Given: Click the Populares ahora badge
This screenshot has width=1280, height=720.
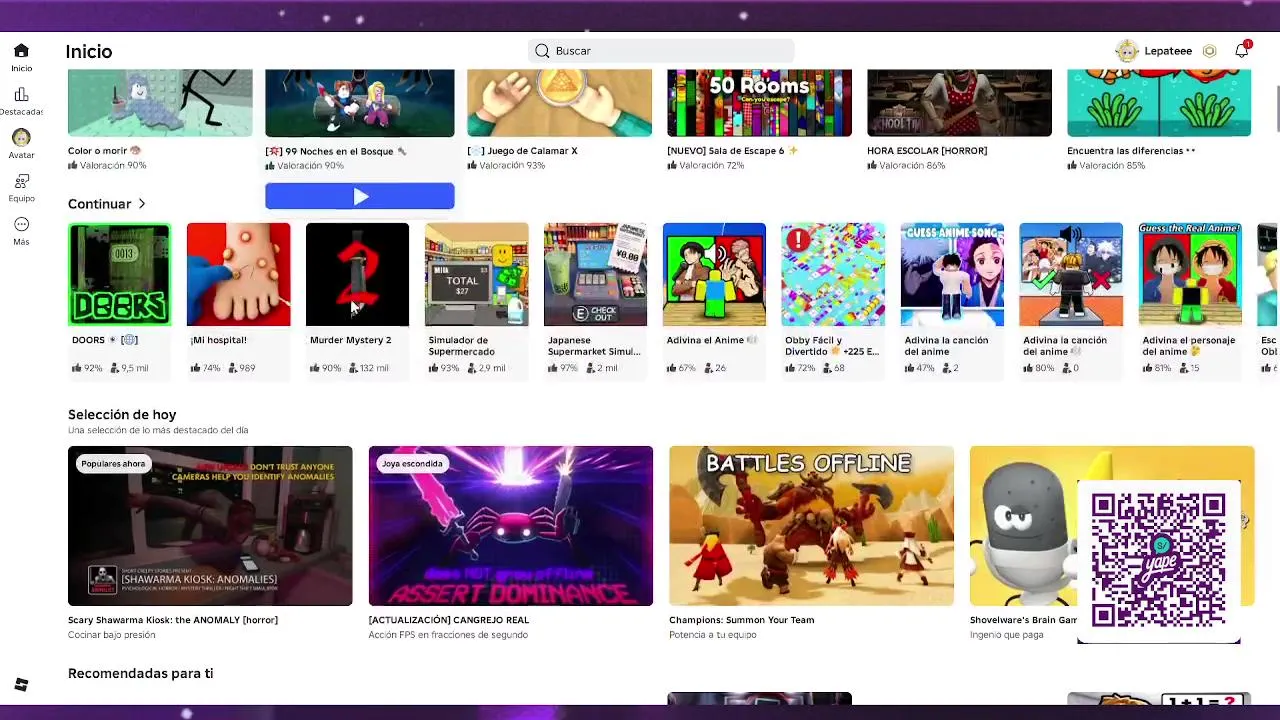Looking at the screenshot, I should tap(113, 464).
